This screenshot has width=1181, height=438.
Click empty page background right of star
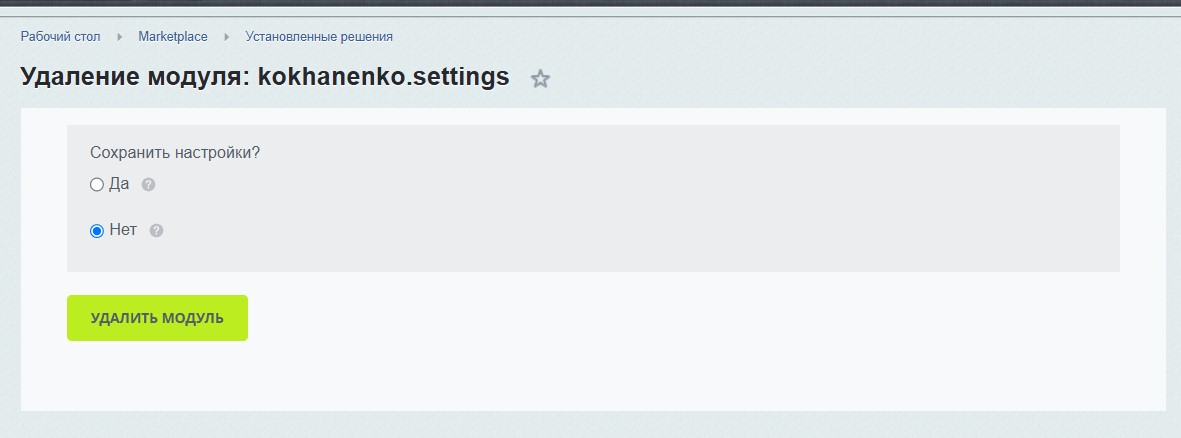click(850, 78)
